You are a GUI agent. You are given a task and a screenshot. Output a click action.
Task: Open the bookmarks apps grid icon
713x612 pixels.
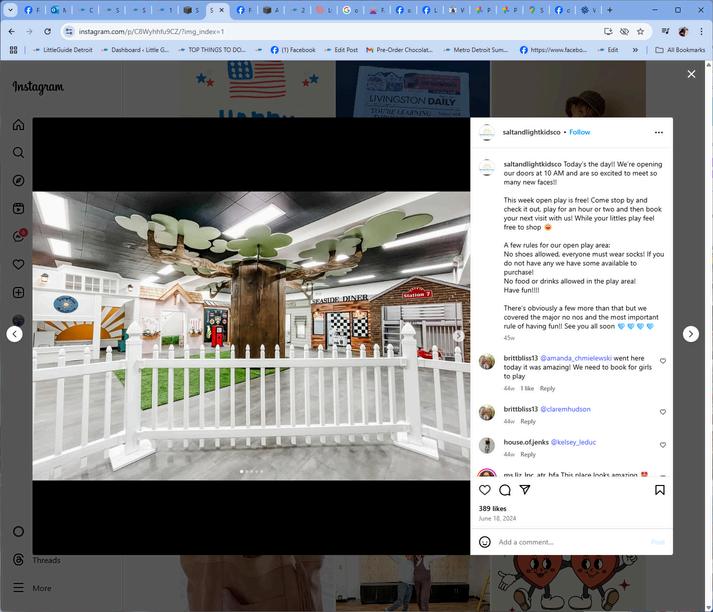(x=14, y=50)
